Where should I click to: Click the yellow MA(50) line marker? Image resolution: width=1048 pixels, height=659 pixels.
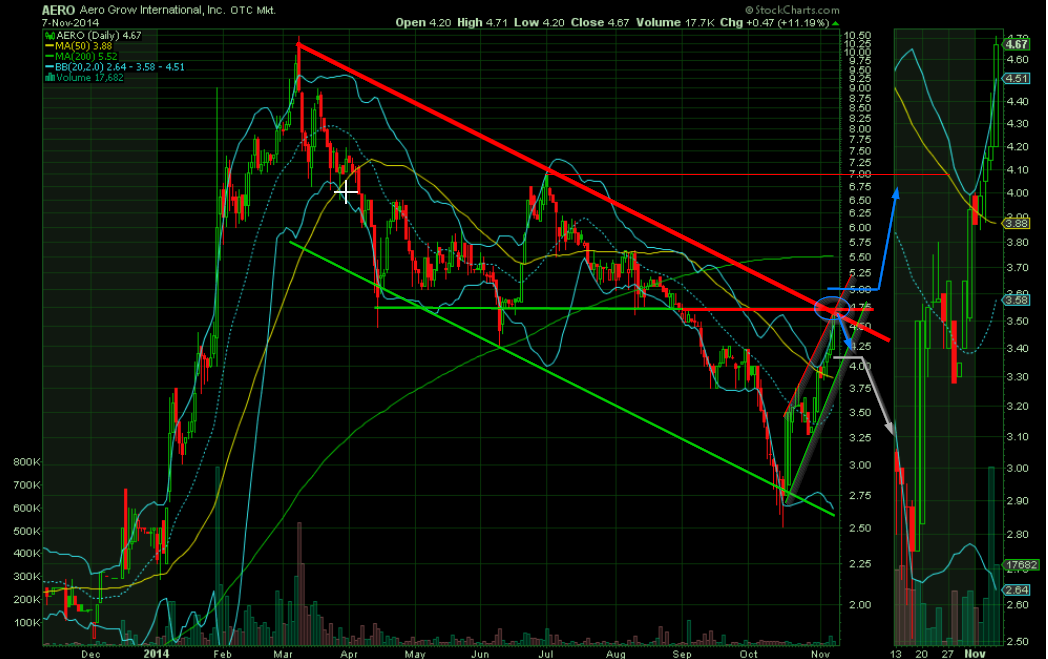pos(46,44)
